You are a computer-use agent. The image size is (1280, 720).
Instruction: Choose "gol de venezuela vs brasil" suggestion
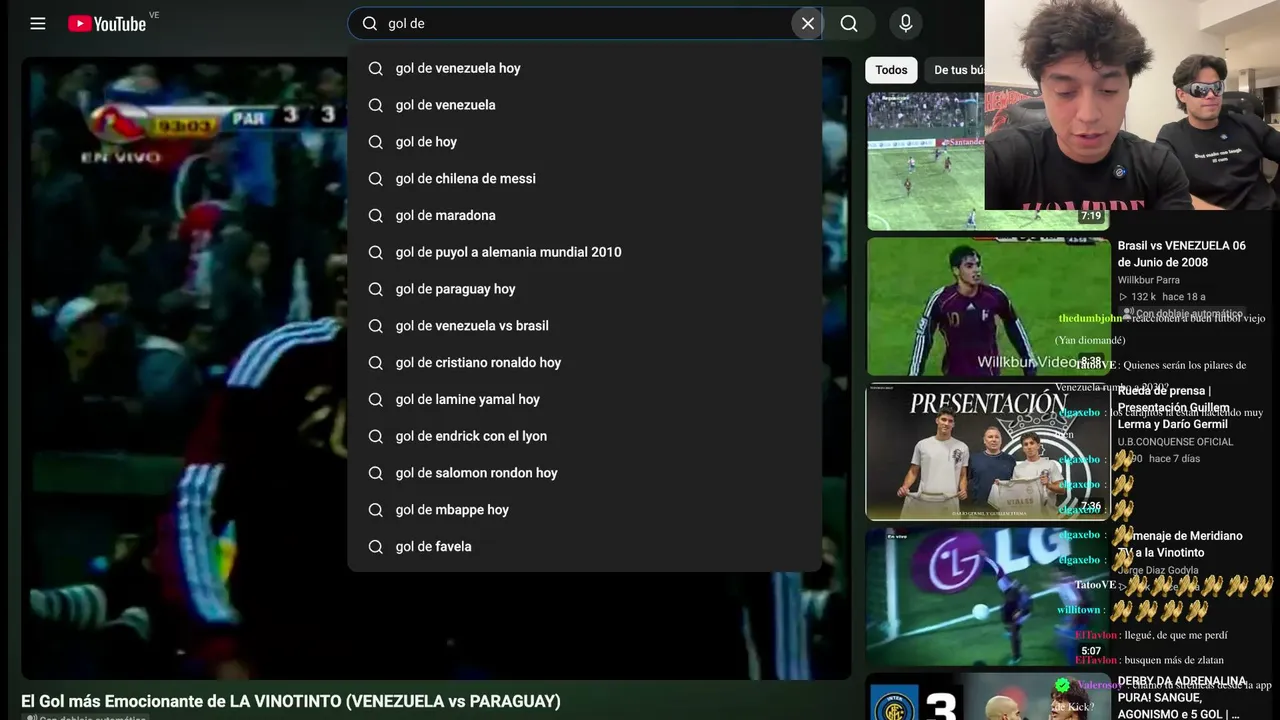(585, 326)
